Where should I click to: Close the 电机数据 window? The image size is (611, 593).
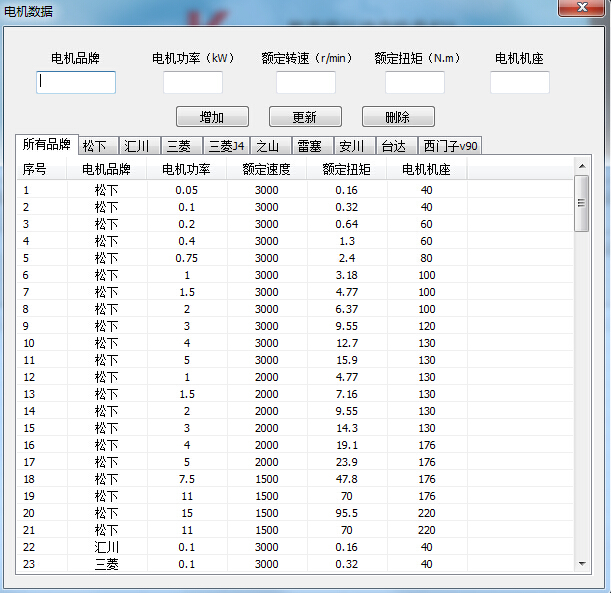(x=582, y=7)
